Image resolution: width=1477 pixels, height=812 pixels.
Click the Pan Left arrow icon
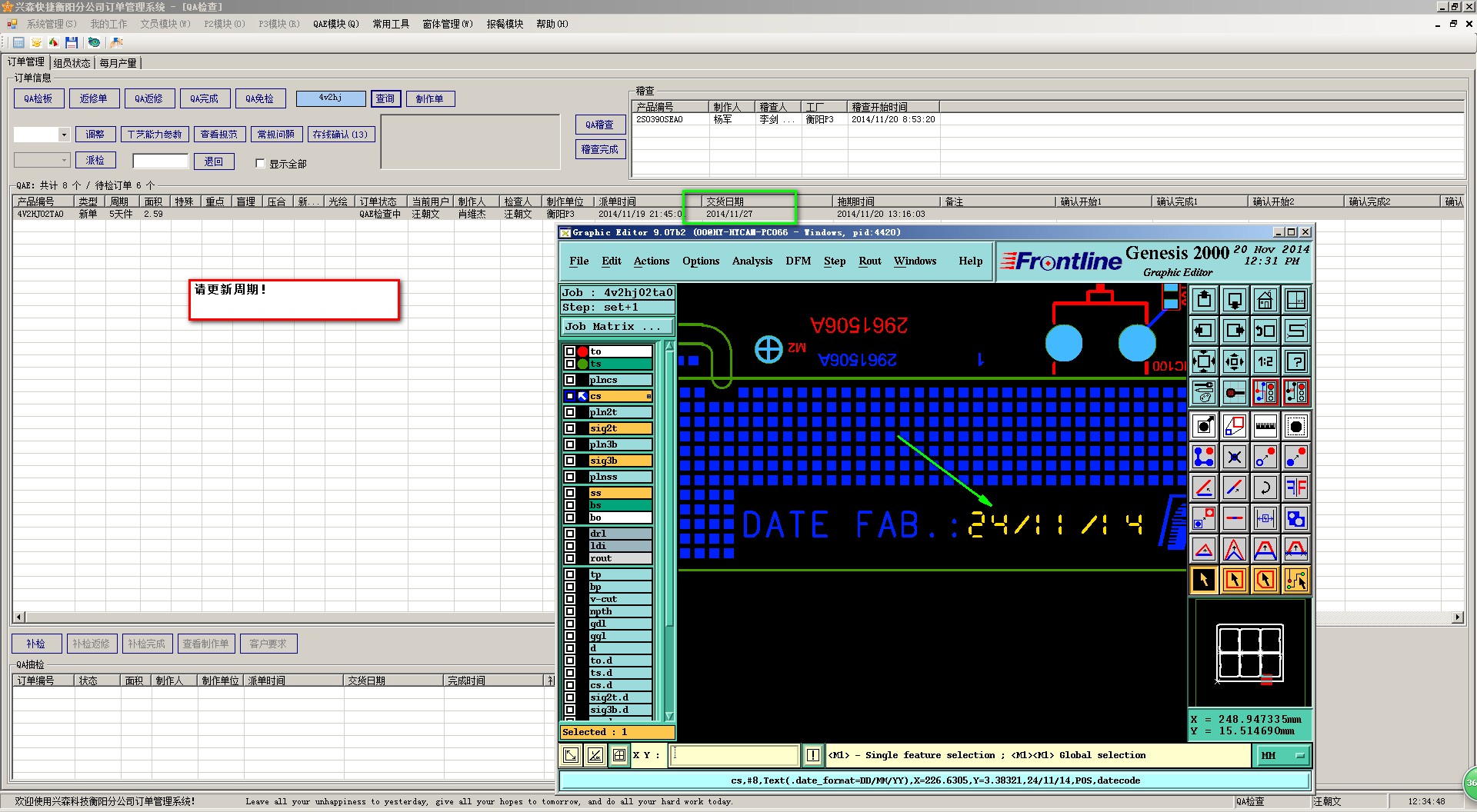1204,331
